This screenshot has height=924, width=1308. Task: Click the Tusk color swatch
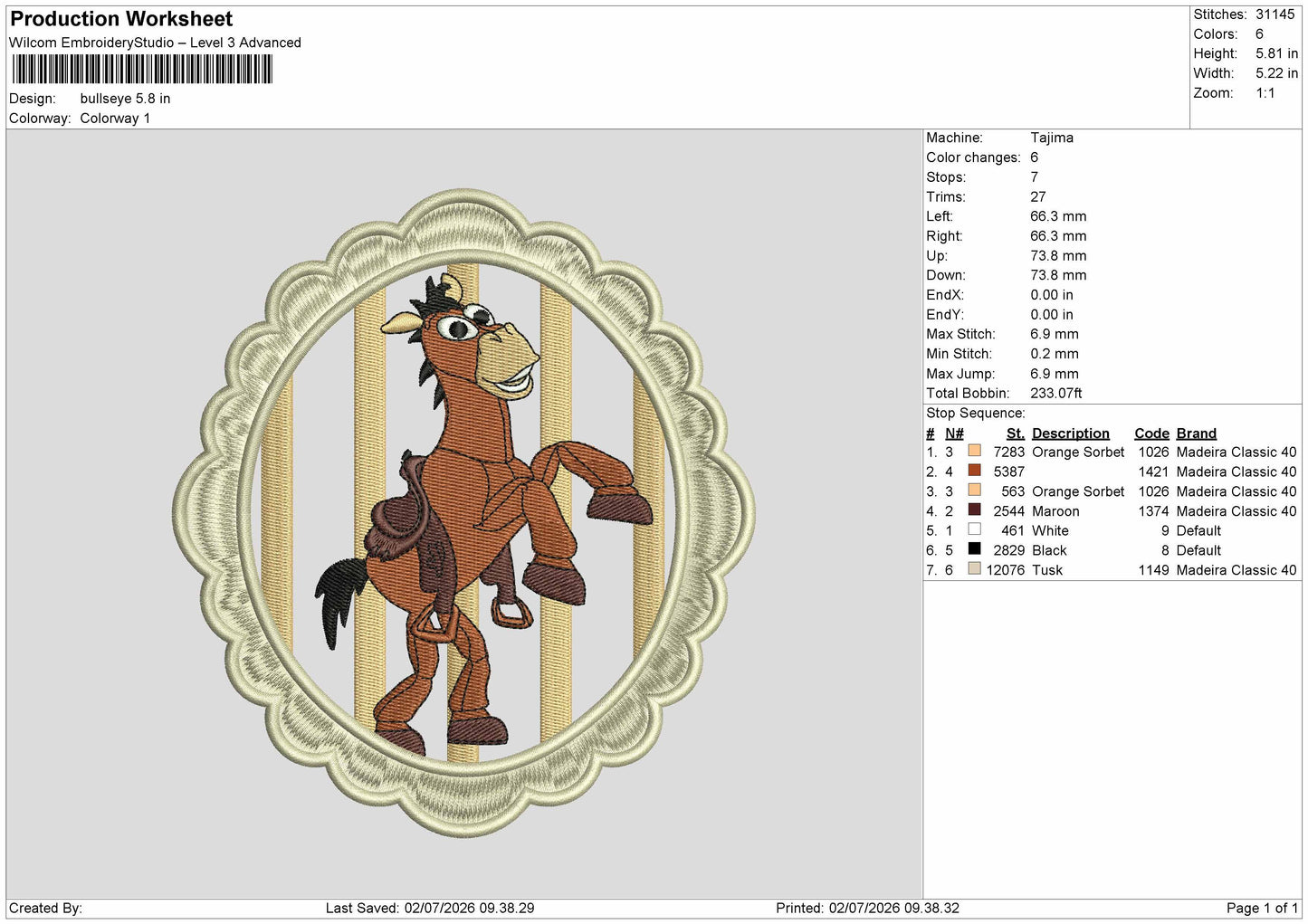pos(974,569)
